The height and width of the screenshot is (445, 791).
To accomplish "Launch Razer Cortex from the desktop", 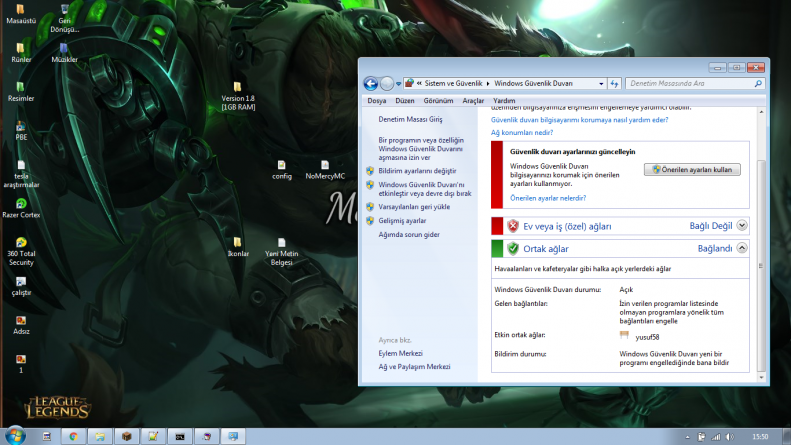I will [x=21, y=208].
